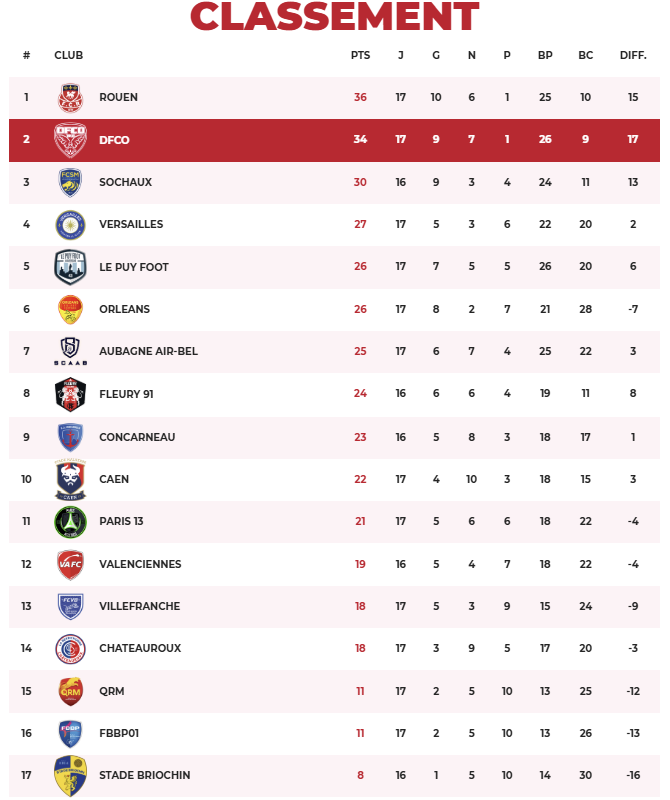The image size is (670, 800).
Task: Click the Paris 13 green logo
Action: point(71,521)
